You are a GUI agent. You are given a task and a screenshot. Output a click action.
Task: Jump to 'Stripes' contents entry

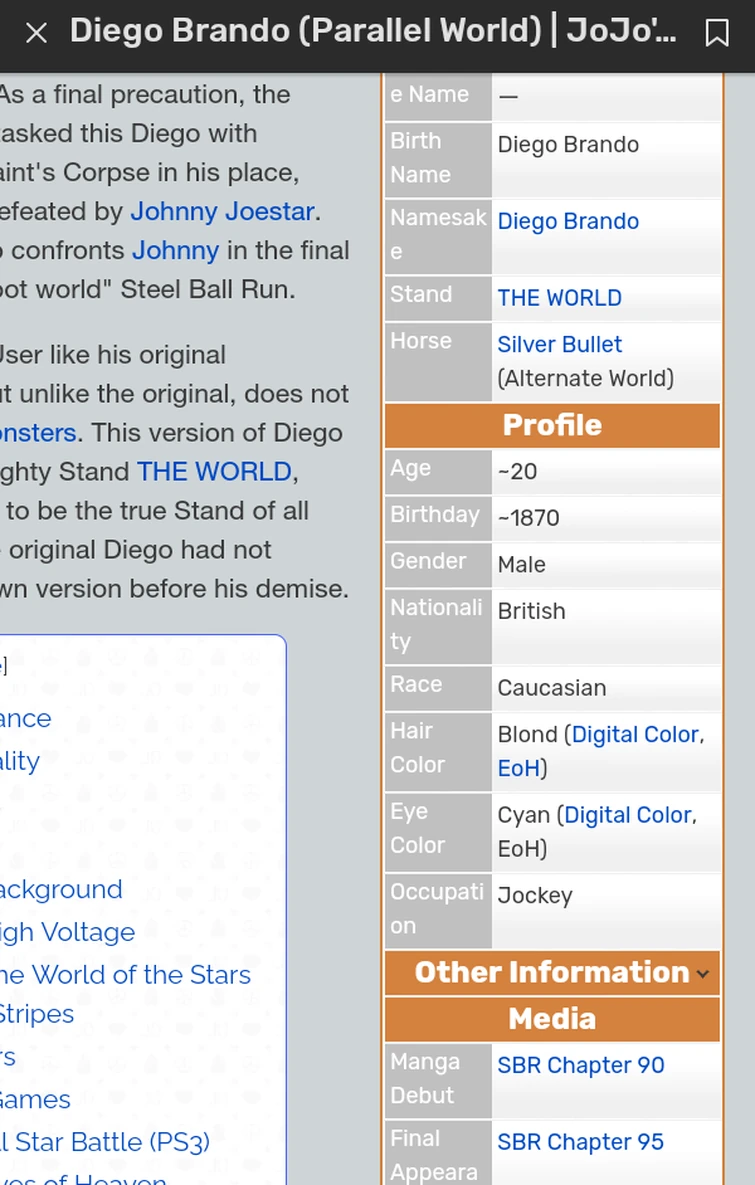pos(37,1014)
